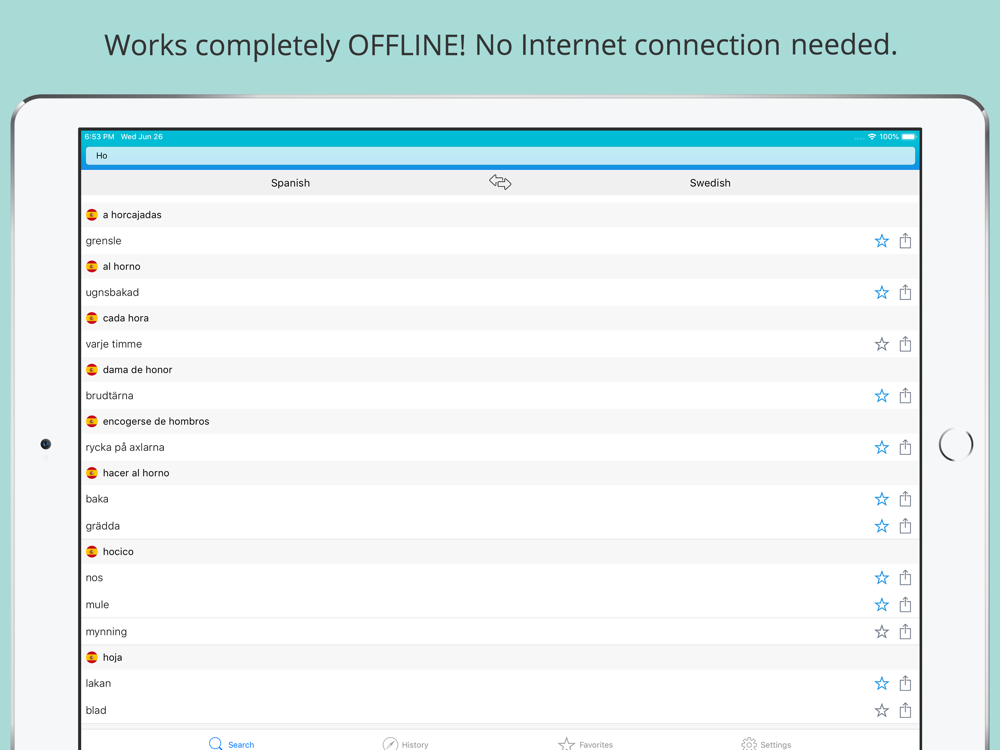Open the Settings tab
Image resolution: width=1000 pixels, height=750 pixels.
(766, 744)
